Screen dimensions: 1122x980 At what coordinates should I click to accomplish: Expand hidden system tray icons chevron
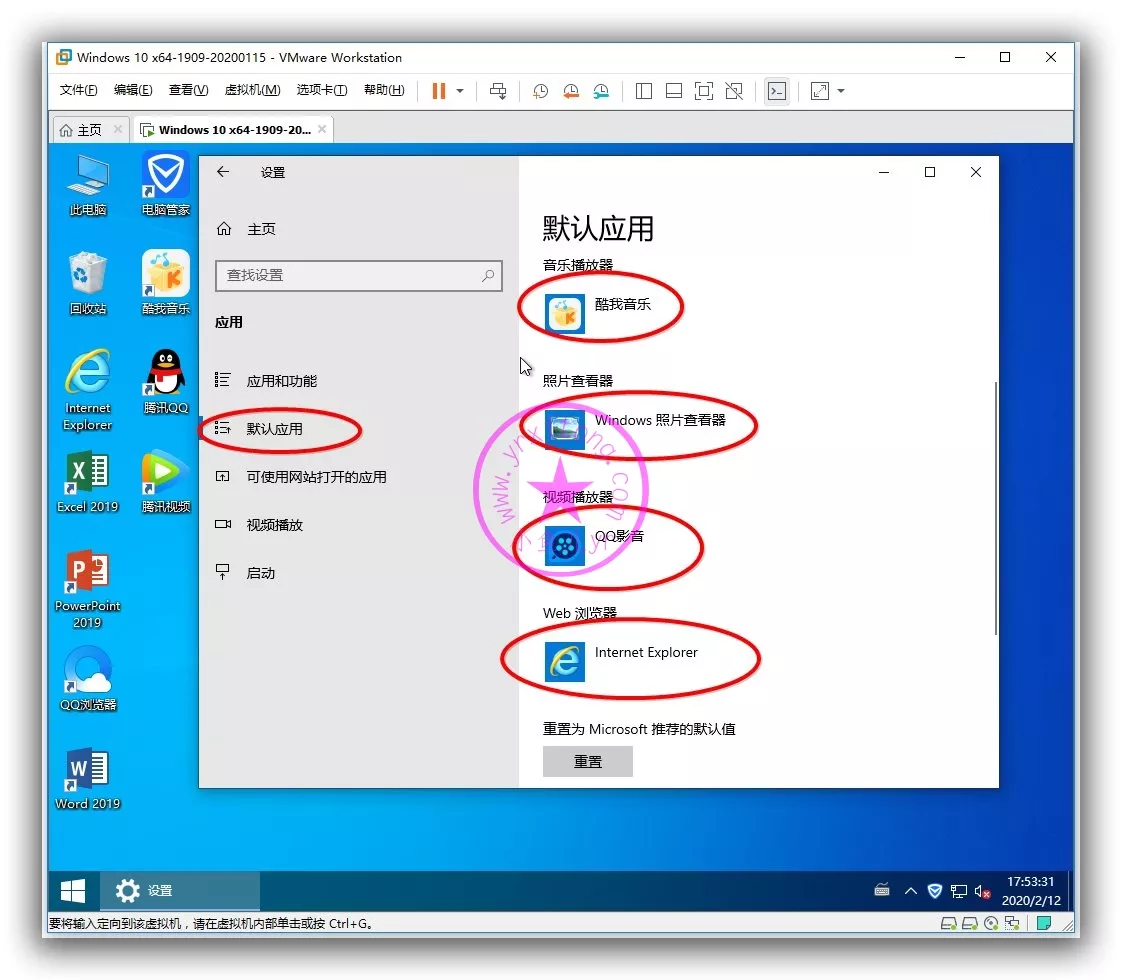click(x=910, y=891)
